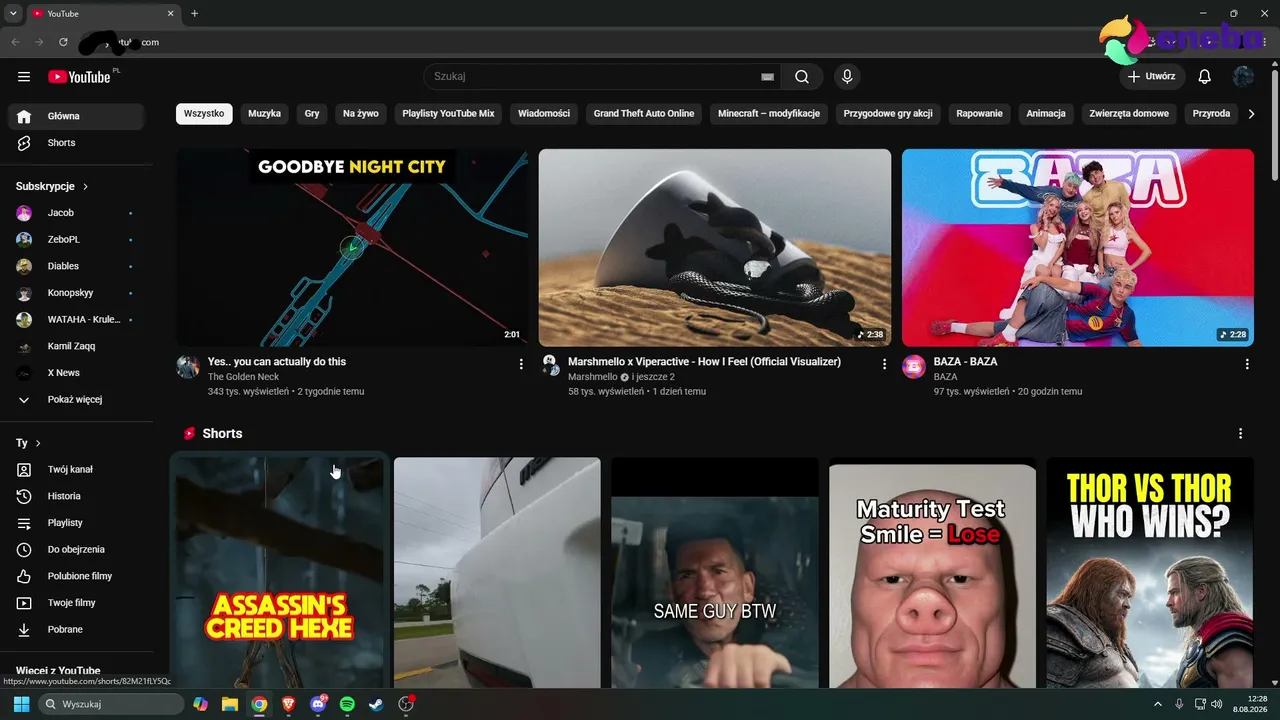1280x720 pixels.
Task: Open Spotify from the taskbar
Action: (x=347, y=704)
